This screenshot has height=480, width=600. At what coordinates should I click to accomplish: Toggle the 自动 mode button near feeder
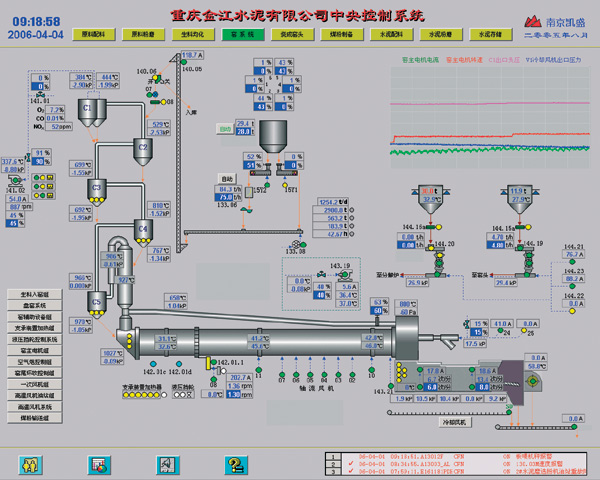pyautogui.click(x=227, y=179)
